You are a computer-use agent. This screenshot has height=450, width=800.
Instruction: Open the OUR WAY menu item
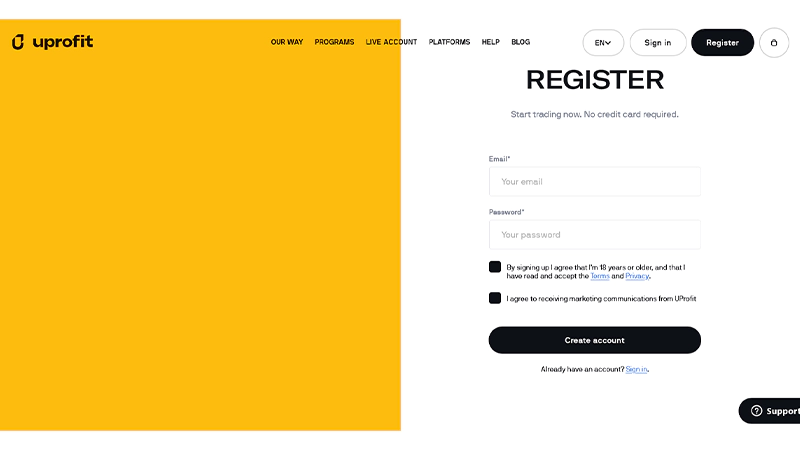tap(287, 43)
